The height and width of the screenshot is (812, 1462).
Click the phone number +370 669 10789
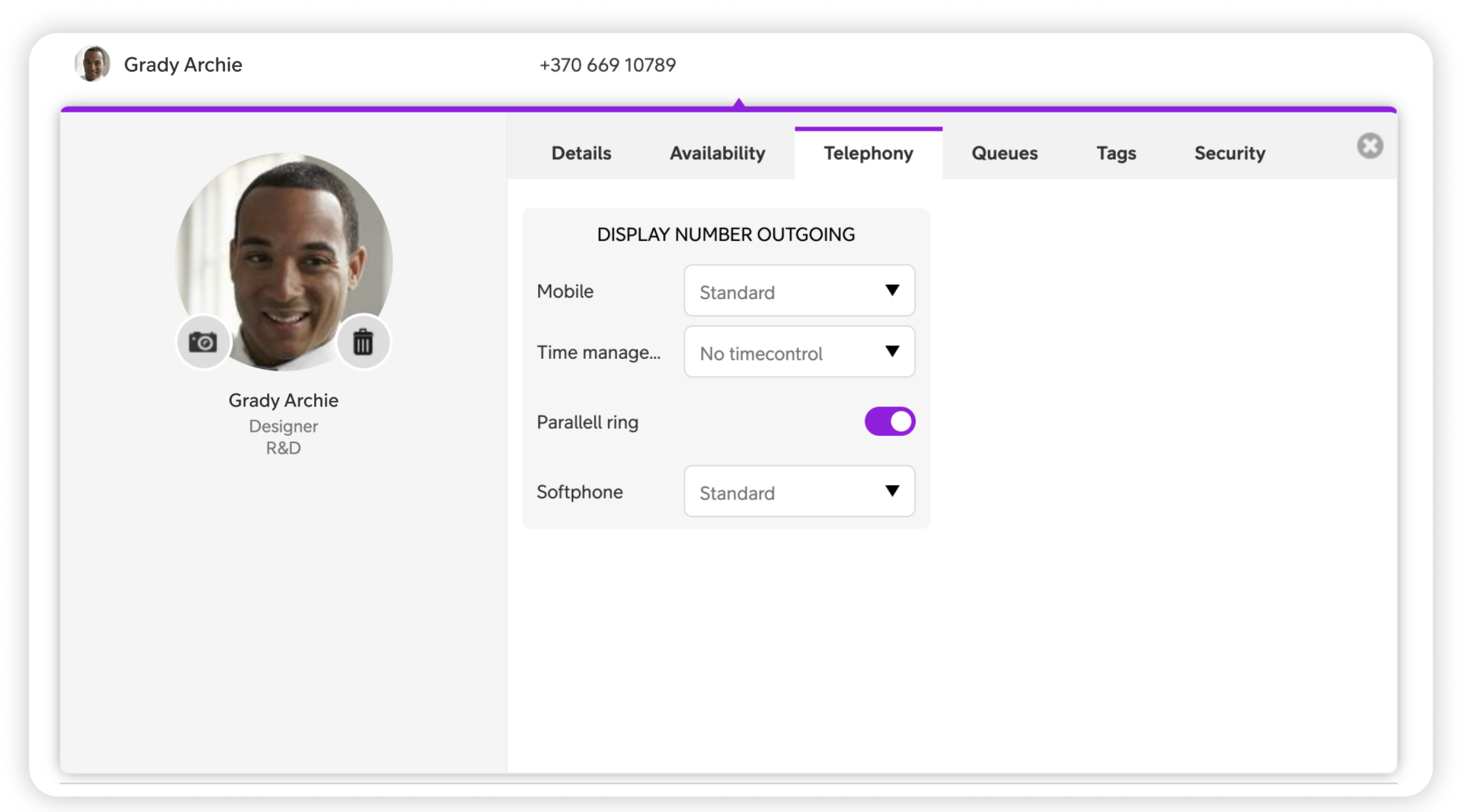(x=608, y=64)
